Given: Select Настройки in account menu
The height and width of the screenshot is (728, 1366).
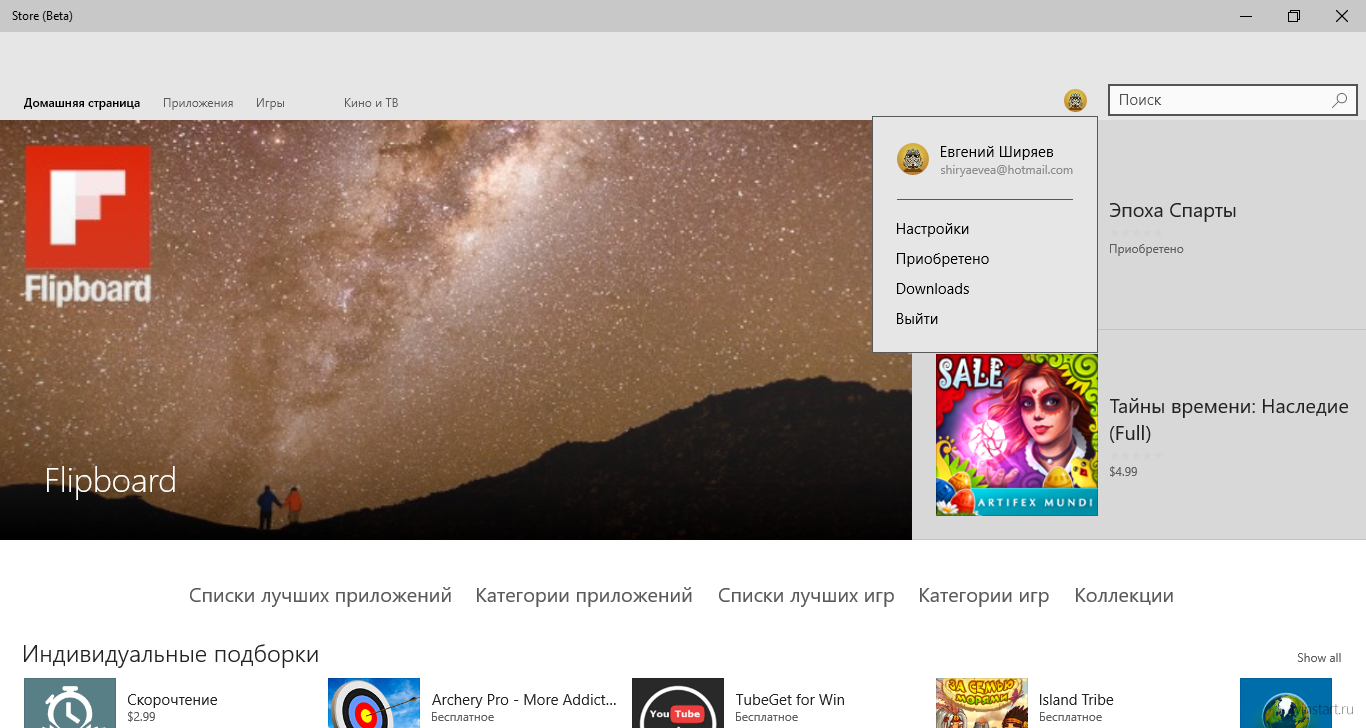Looking at the screenshot, I should [x=932, y=229].
